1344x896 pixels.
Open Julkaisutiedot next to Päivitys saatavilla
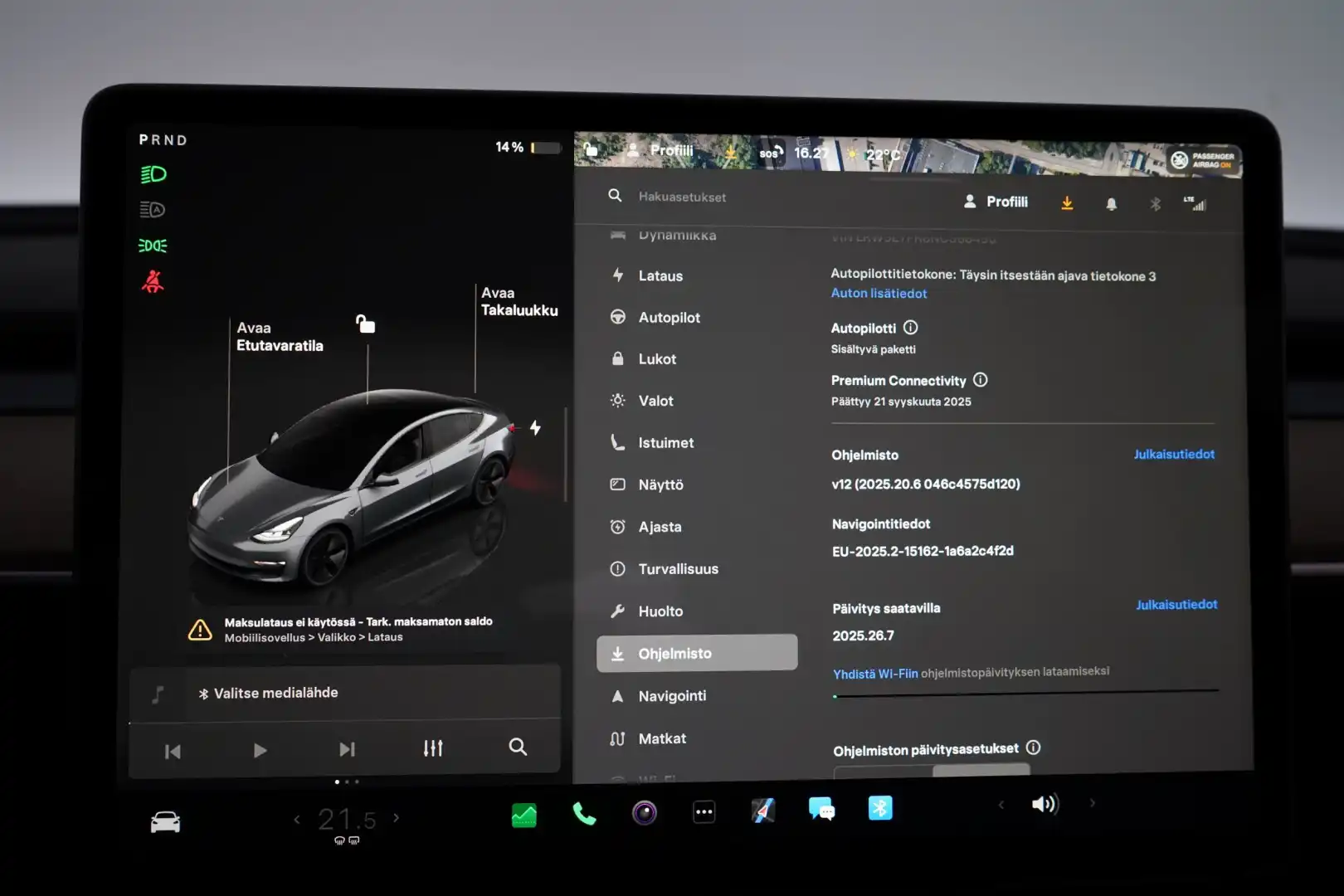[x=1176, y=604]
